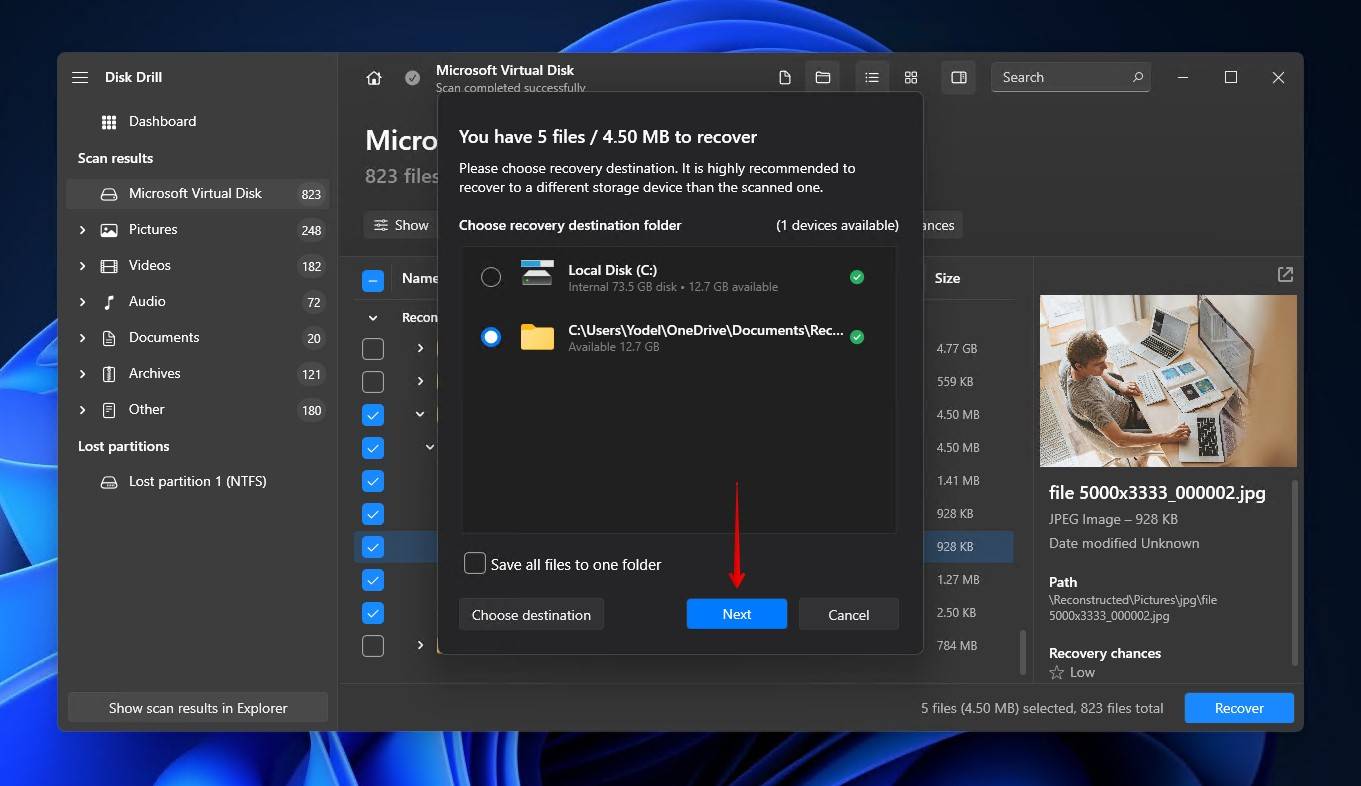This screenshot has height=786, width=1361.
Task: Click the Documents page icon
Action: point(109,338)
